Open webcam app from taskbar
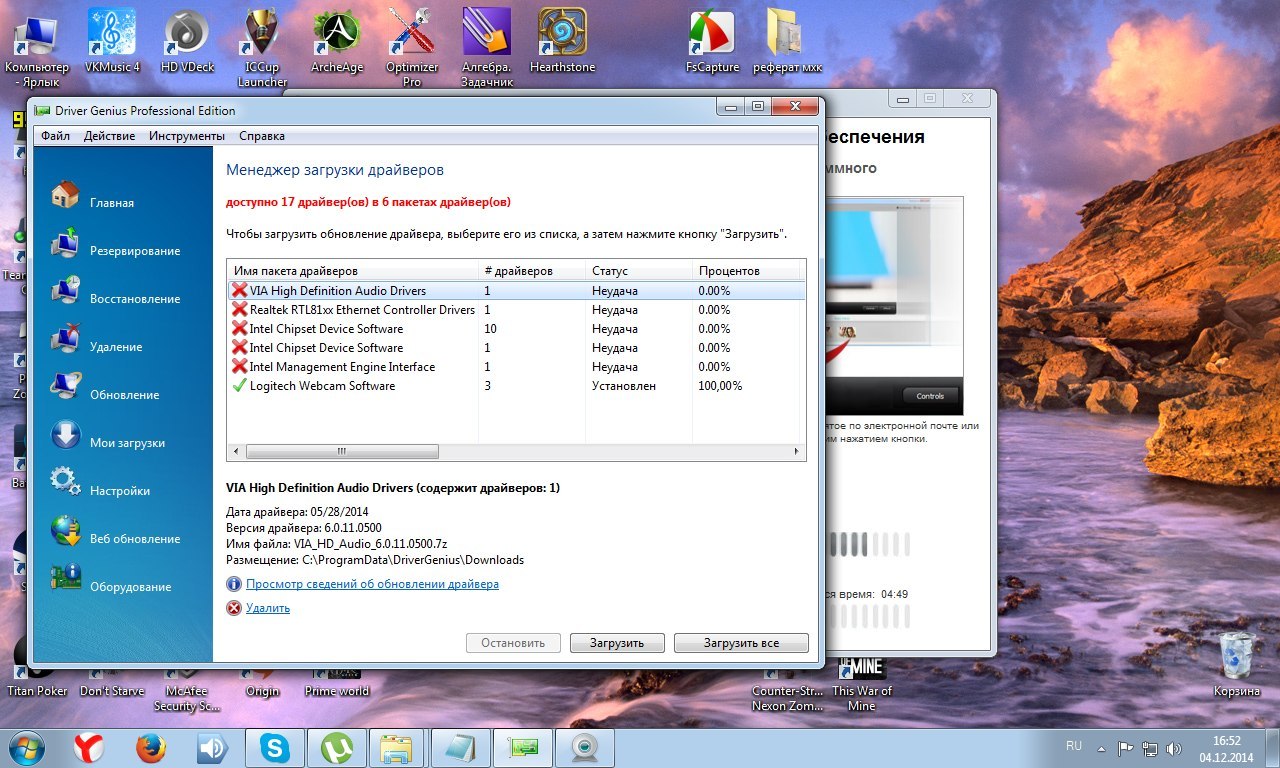Image resolution: width=1280 pixels, height=768 pixels. [584, 748]
